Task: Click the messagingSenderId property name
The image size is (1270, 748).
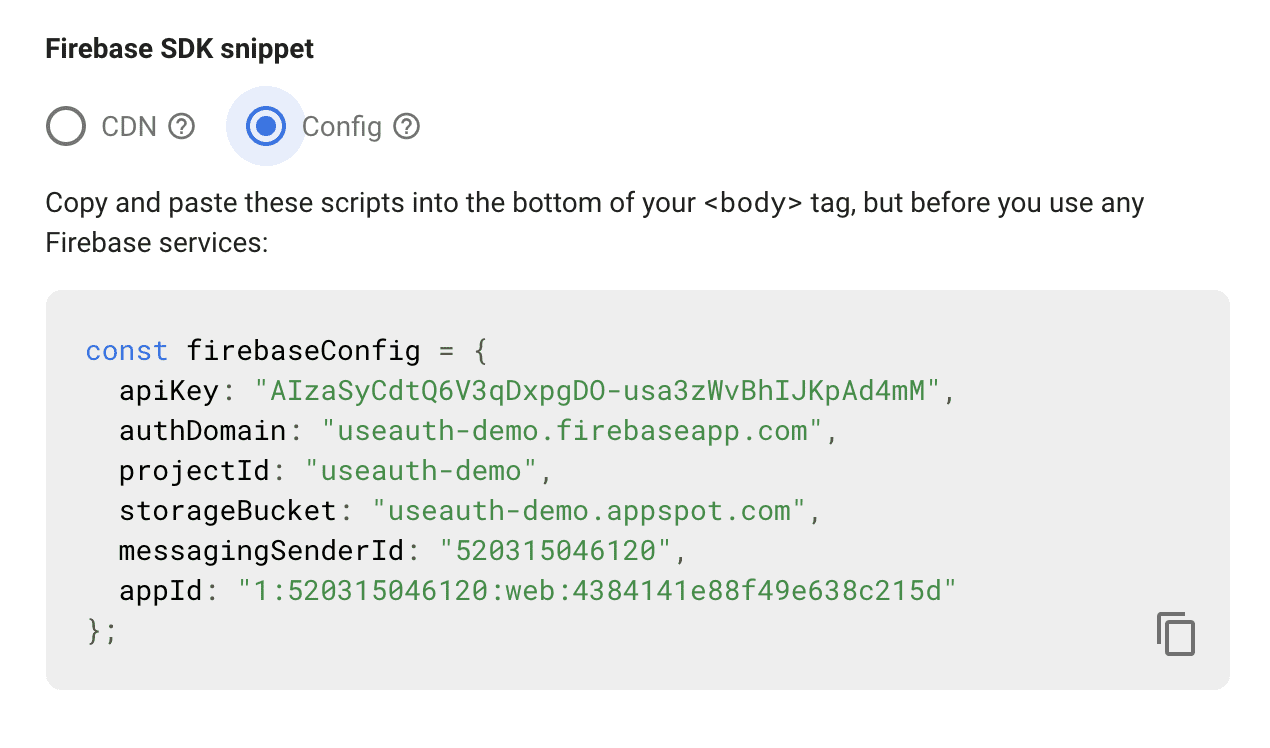Action: (x=261, y=551)
